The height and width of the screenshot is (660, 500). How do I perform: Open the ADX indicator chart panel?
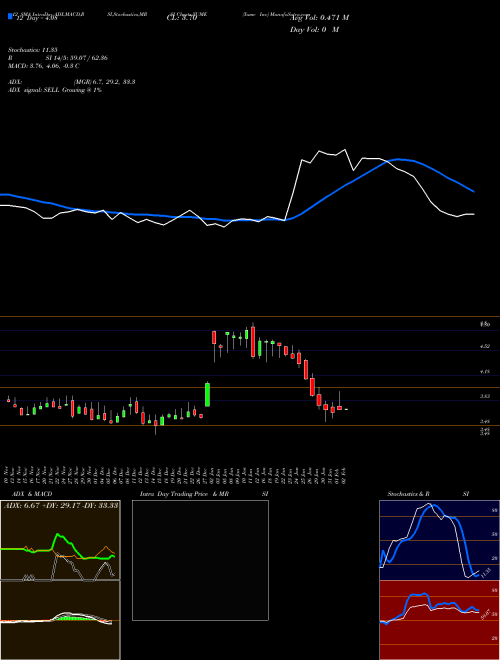pos(60,540)
